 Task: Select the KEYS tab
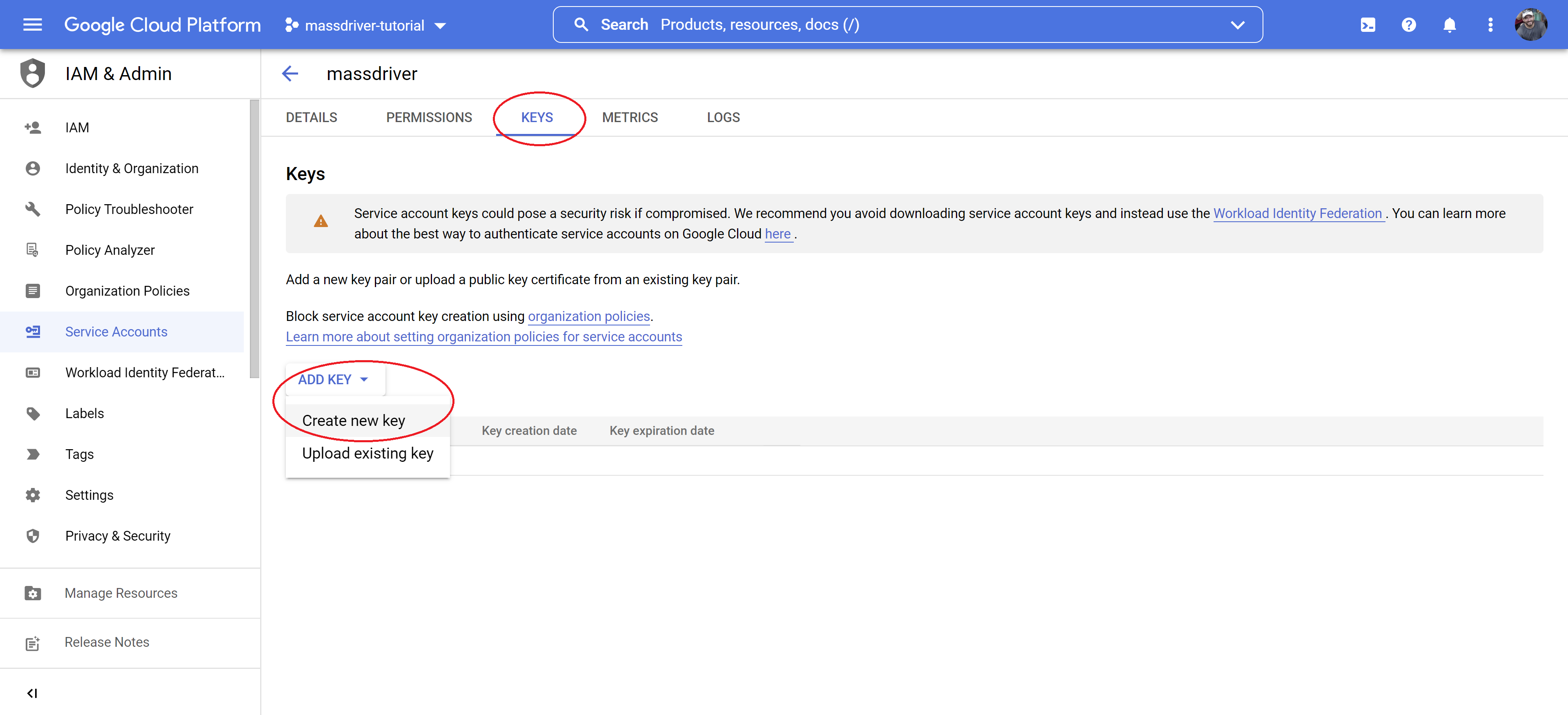(537, 118)
